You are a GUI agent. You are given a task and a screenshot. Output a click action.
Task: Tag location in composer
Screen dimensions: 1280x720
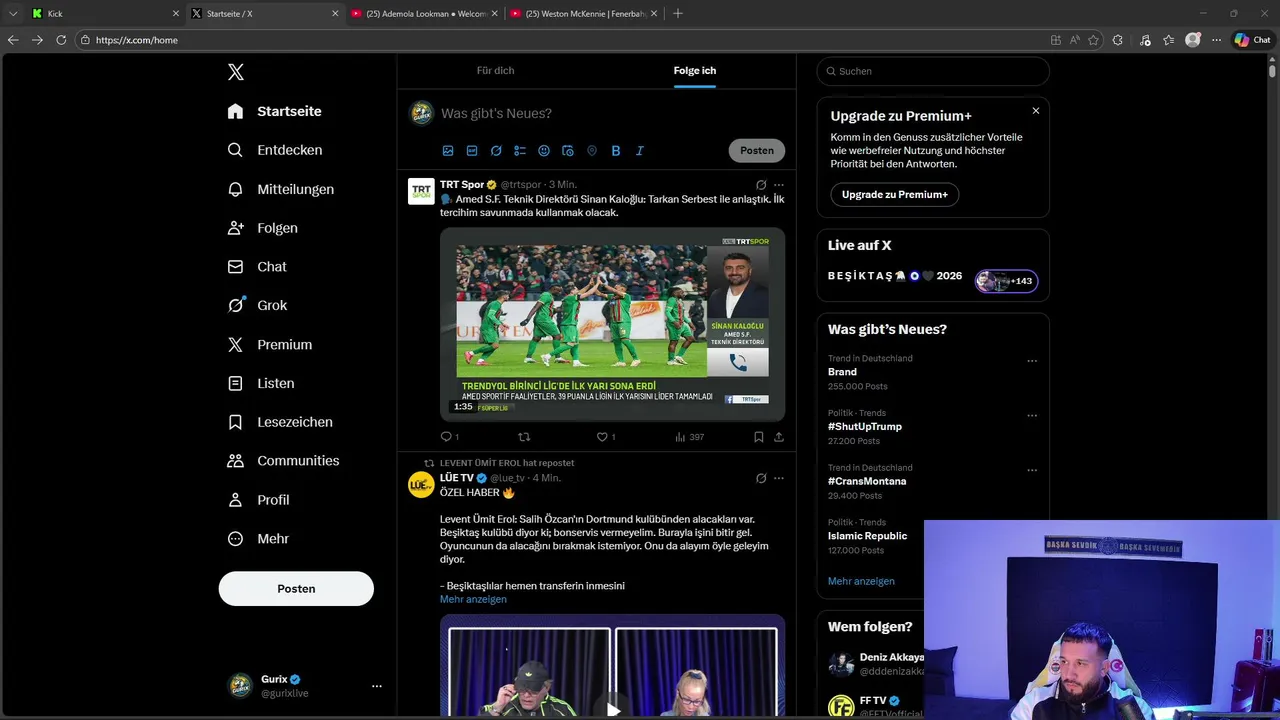(592, 151)
